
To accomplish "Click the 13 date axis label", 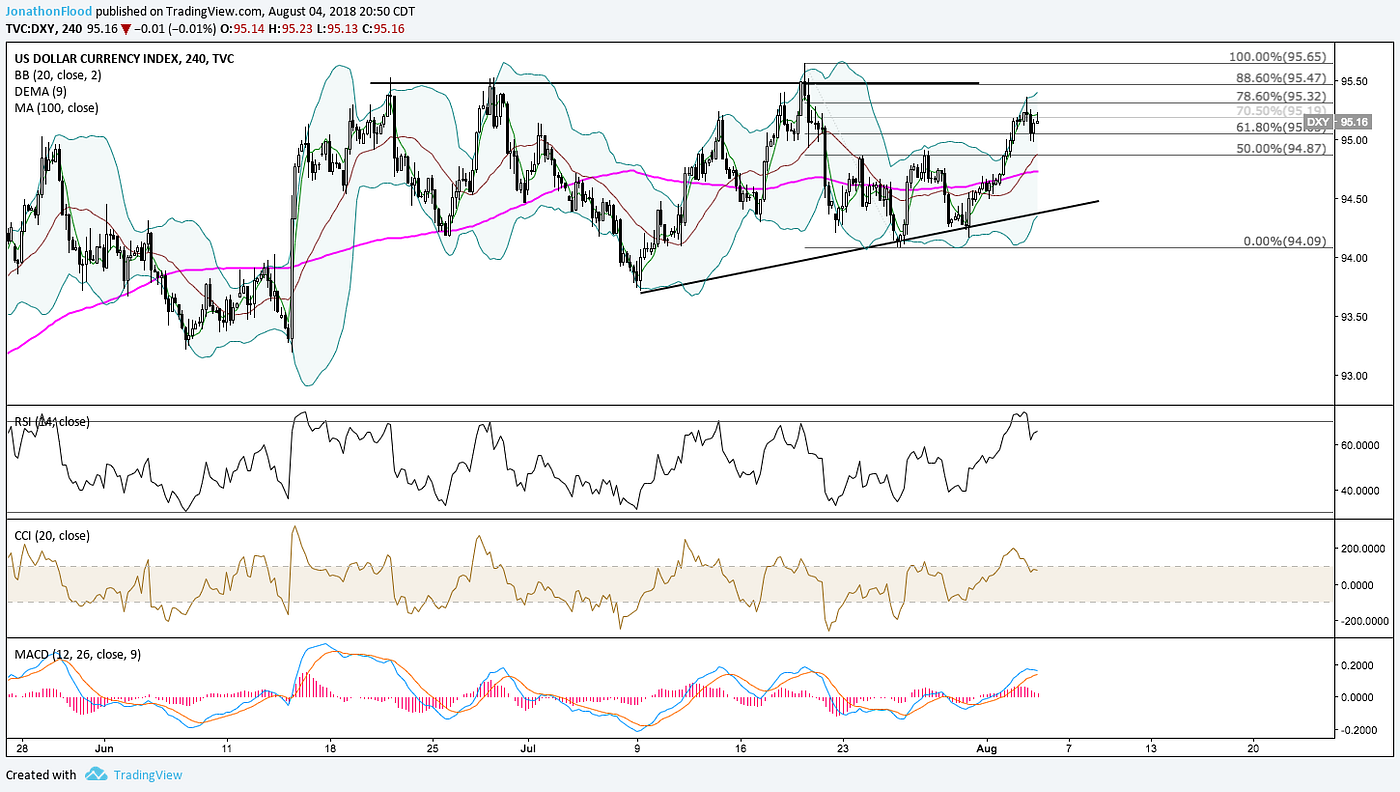I will pos(1151,747).
